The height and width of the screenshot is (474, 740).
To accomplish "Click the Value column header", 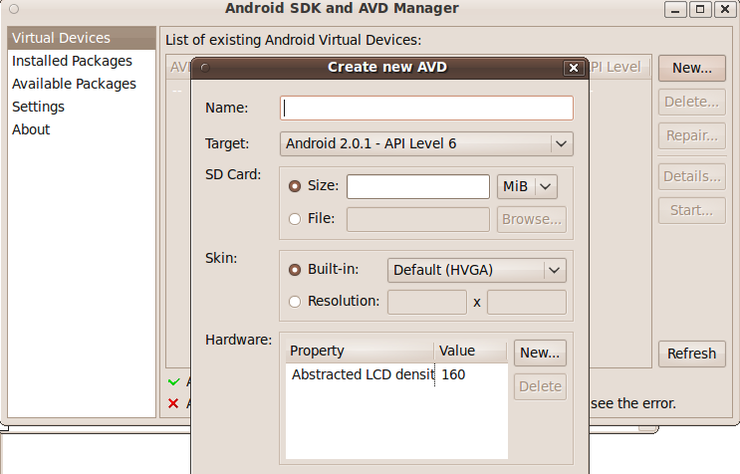I will tap(471, 351).
